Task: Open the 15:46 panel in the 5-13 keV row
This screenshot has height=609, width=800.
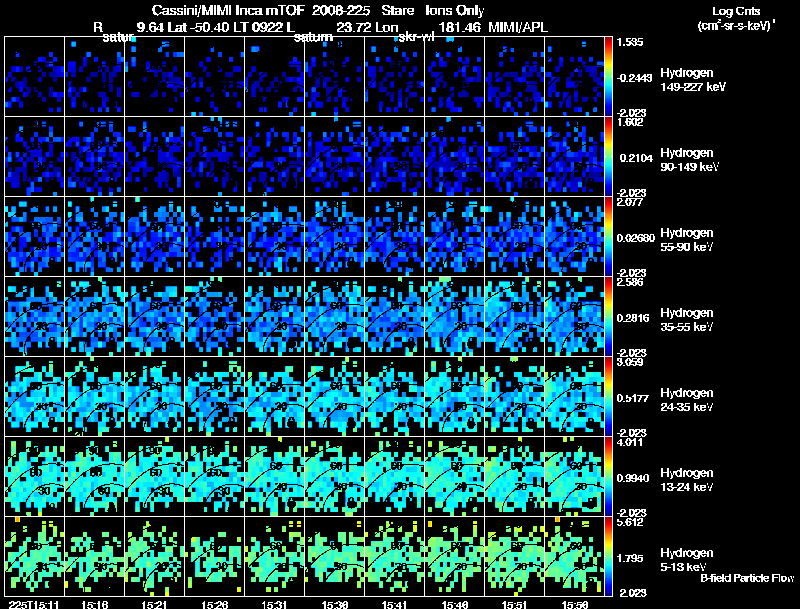Action: (x=455, y=557)
